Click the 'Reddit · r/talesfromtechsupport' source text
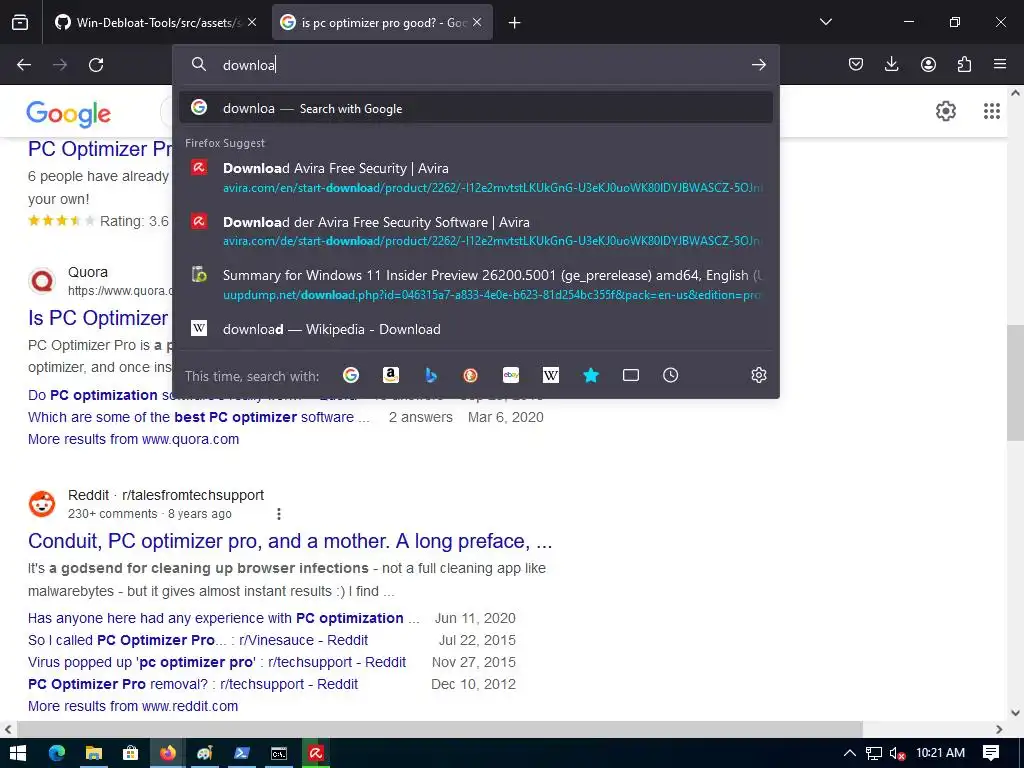 166,495
